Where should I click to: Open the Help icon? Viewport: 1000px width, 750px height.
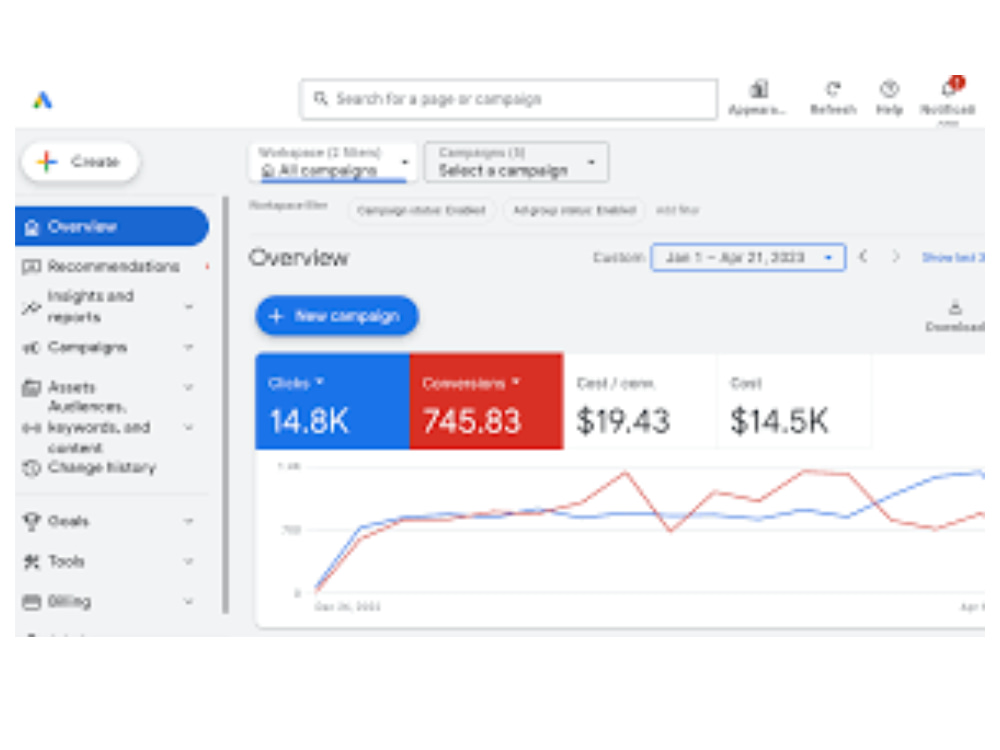pos(889,89)
